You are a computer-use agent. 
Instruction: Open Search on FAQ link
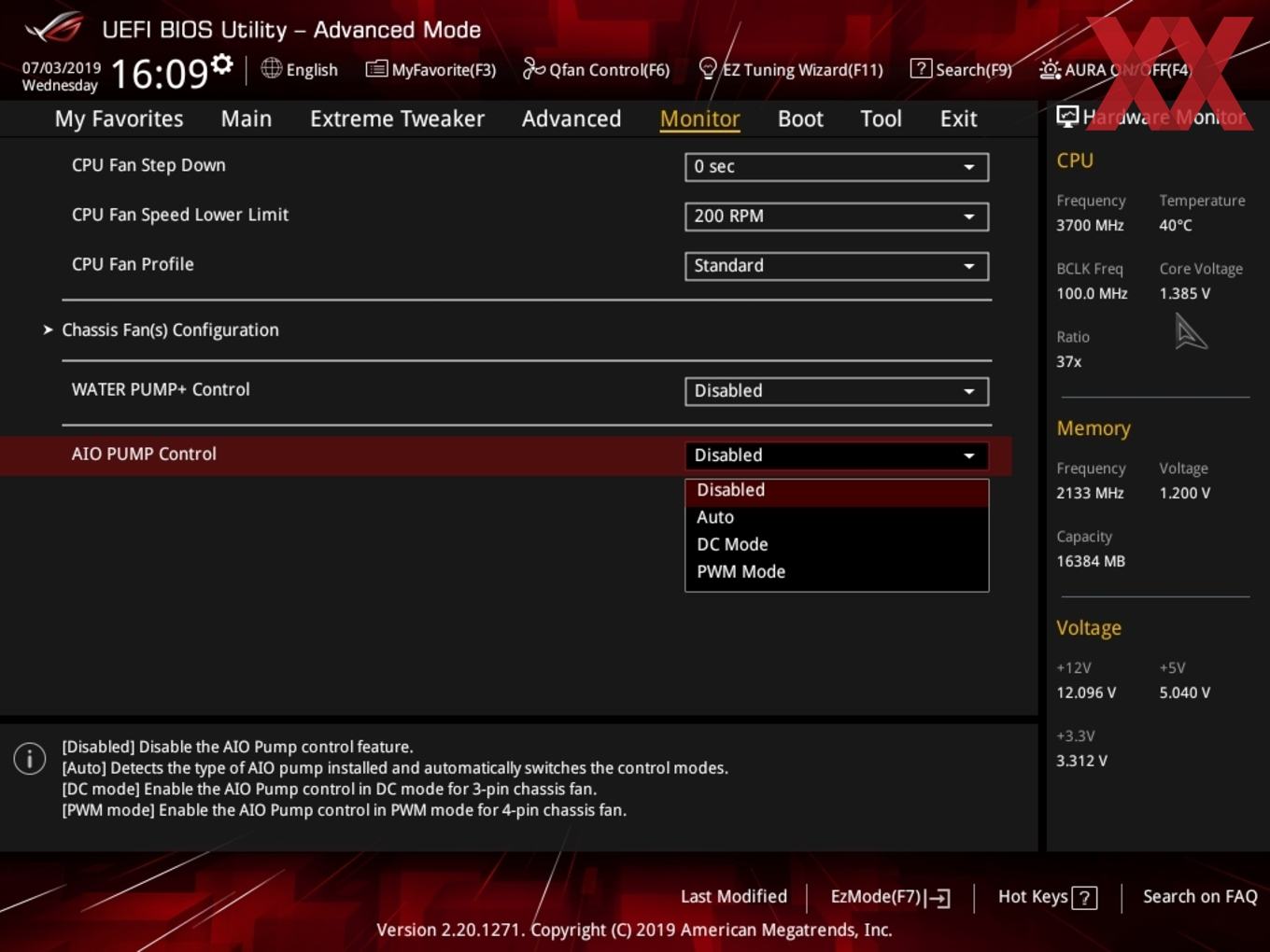(1200, 897)
